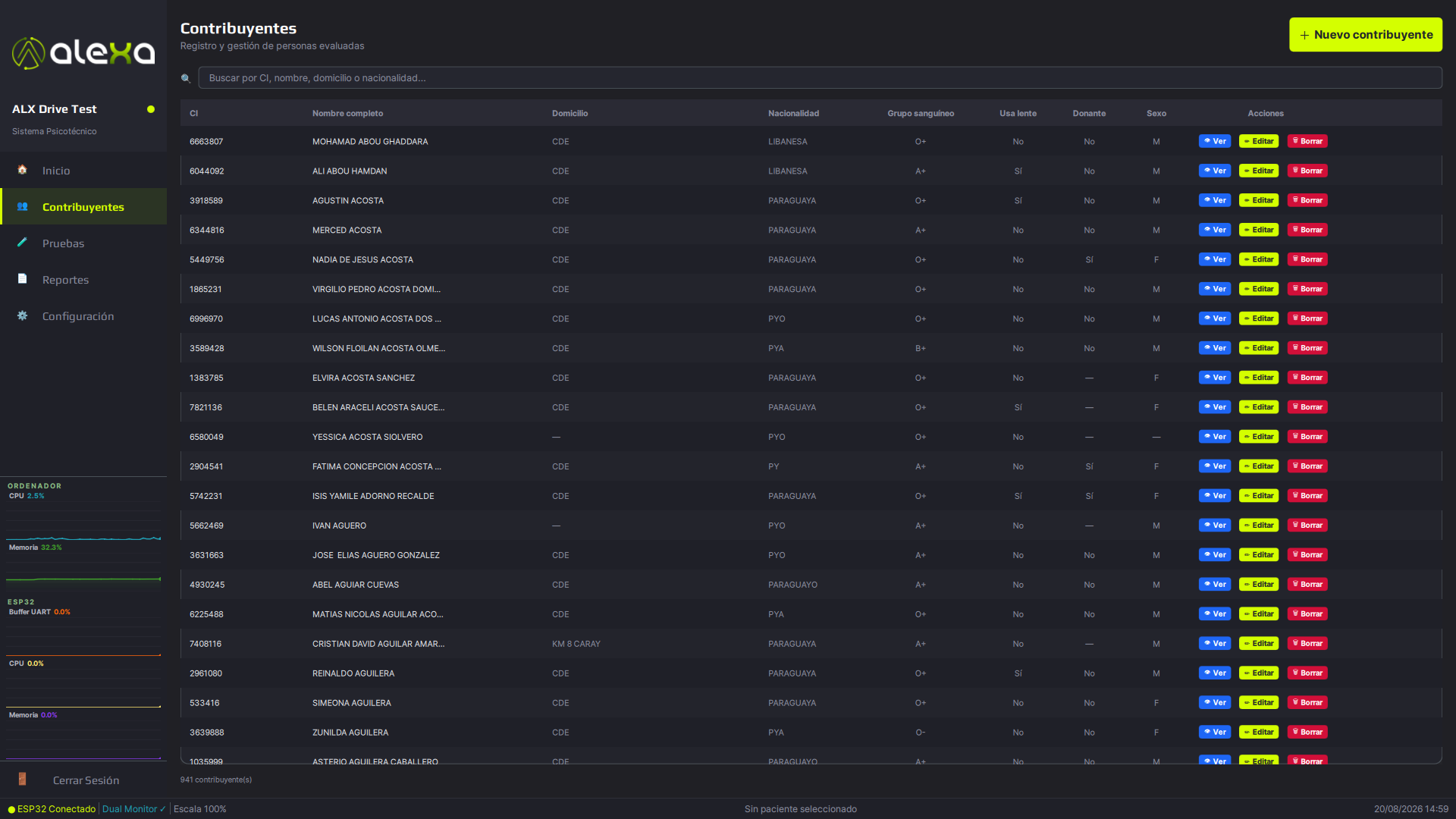This screenshot has height=819, width=1456.
Task: Click the Pruebas pencil icon
Action: coord(23,243)
